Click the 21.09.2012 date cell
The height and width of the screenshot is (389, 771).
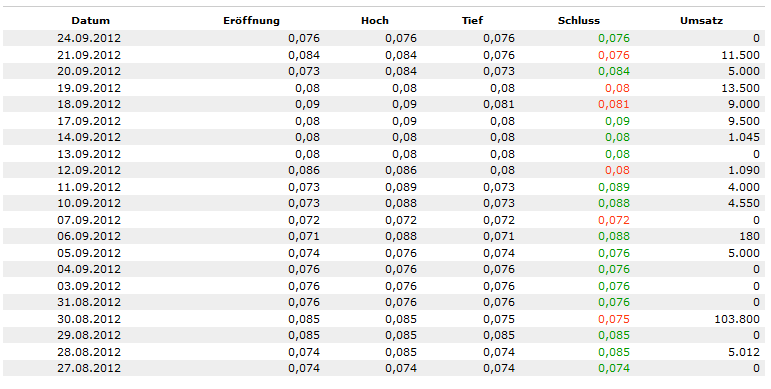[x=89, y=55]
